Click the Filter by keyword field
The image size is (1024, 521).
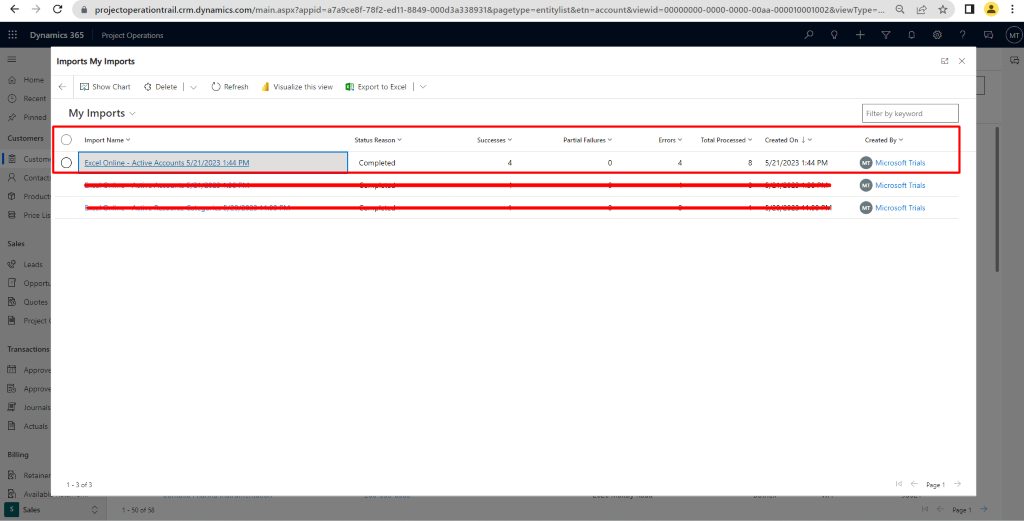tap(909, 113)
